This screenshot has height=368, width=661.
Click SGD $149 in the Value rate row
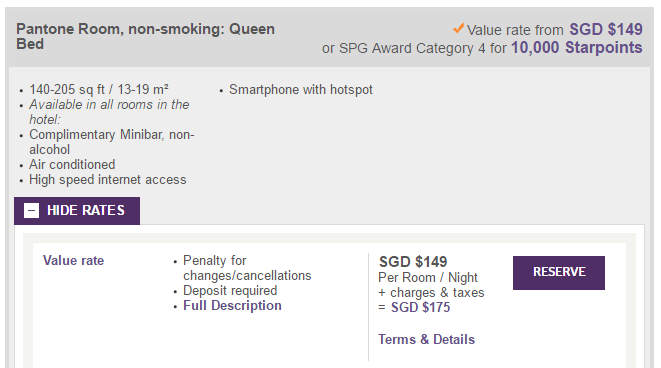413,262
